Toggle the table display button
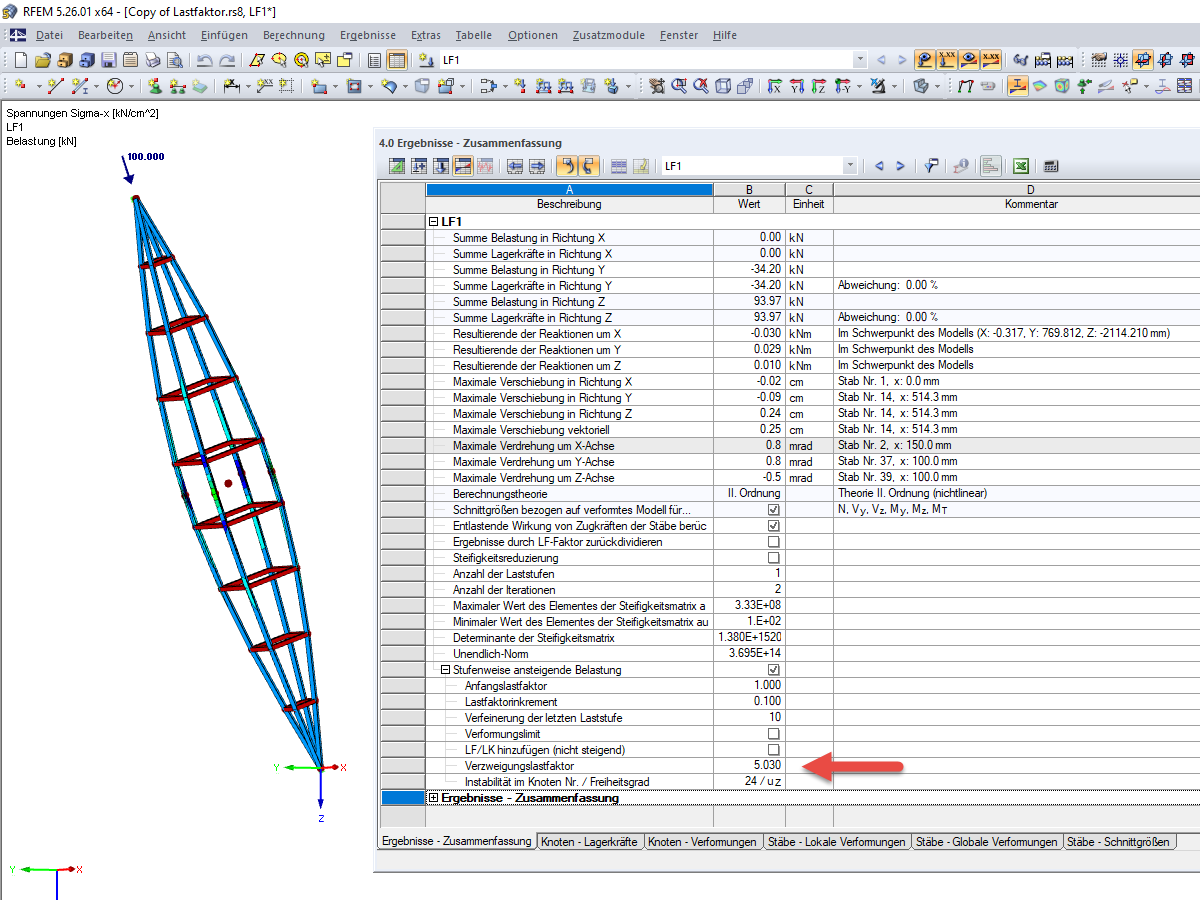The width and height of the screenshot is (1200, 900). 397,60
